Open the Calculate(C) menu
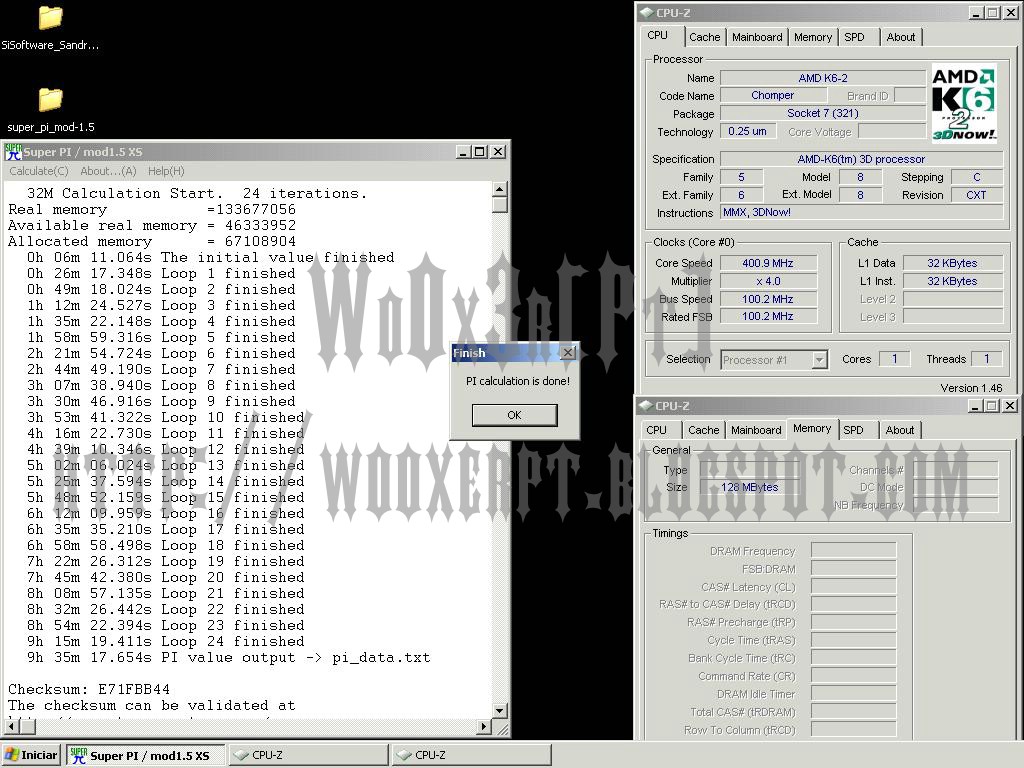This screenshot has width=1024, height=768. 39,171
